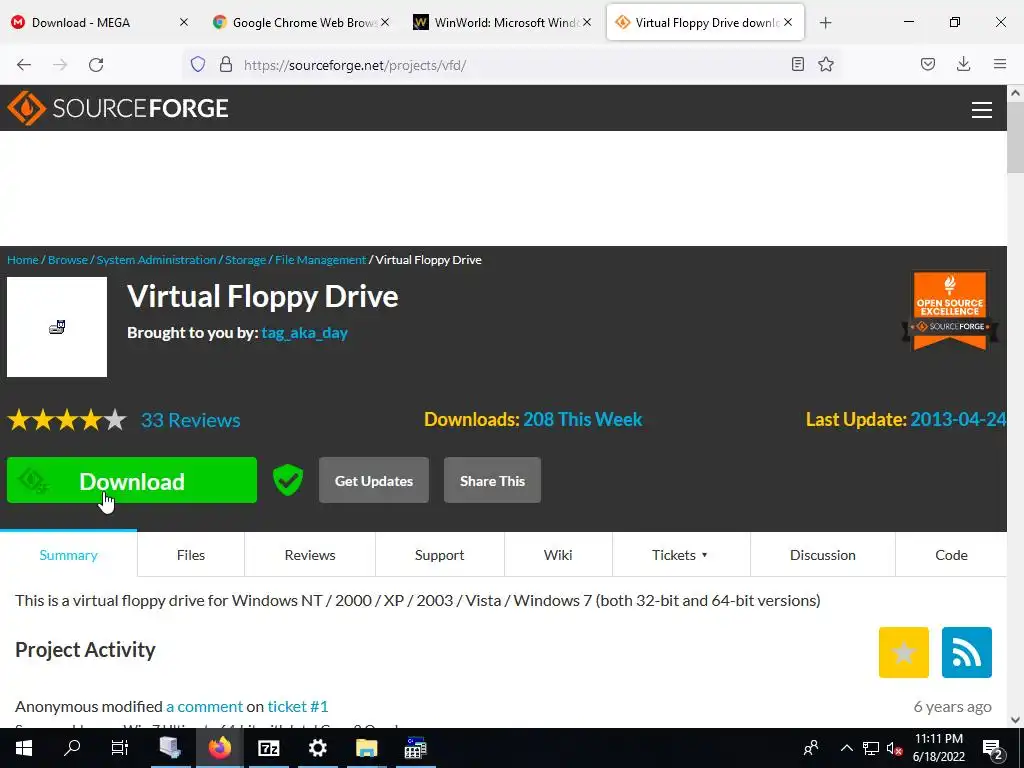Open Settings gear in taskbar
1024x768 pixels.
click(317, 748)
